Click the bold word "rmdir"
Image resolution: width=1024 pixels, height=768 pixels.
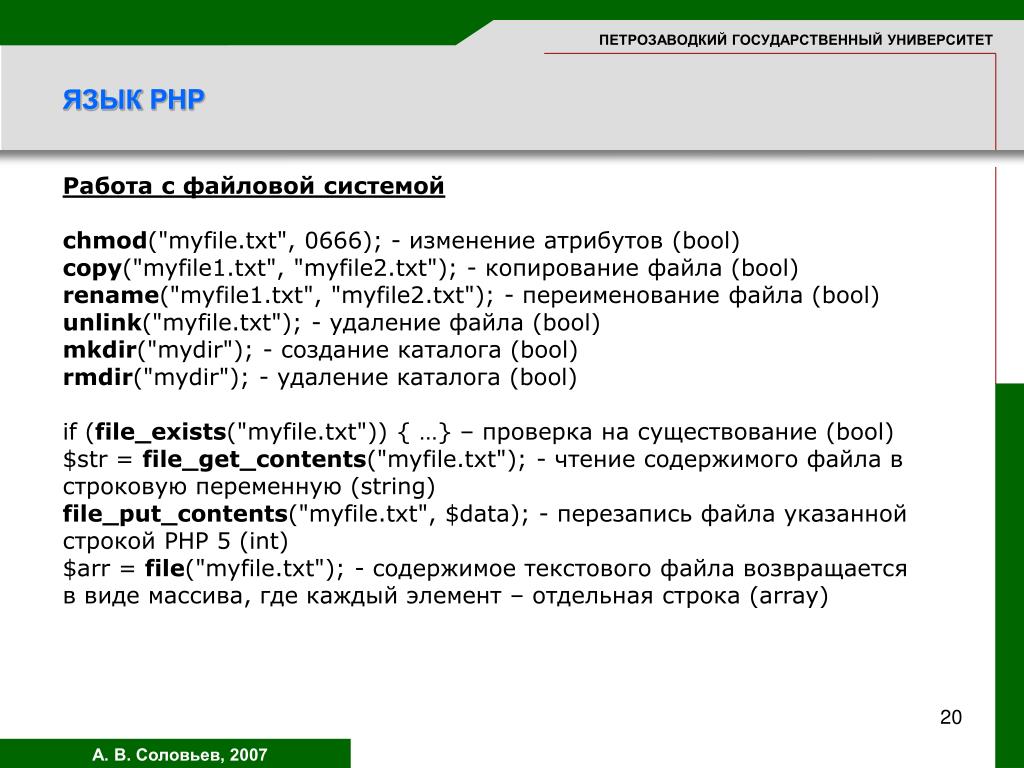(98, 377)
